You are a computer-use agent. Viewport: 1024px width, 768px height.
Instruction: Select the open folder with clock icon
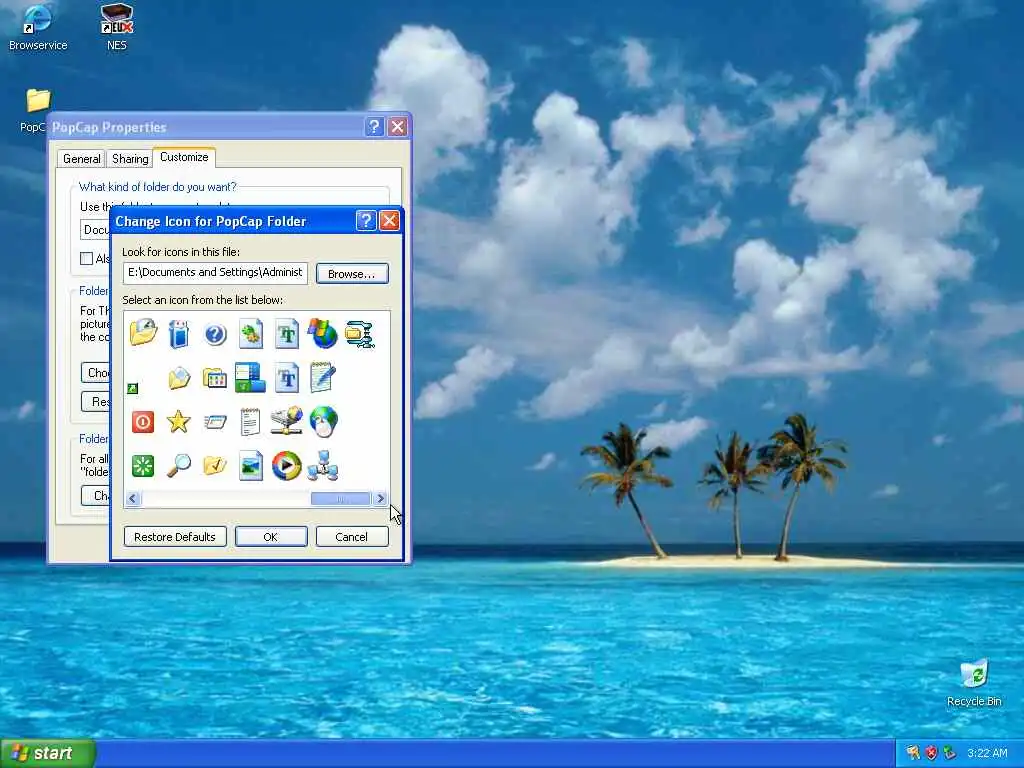pos(143,333)
